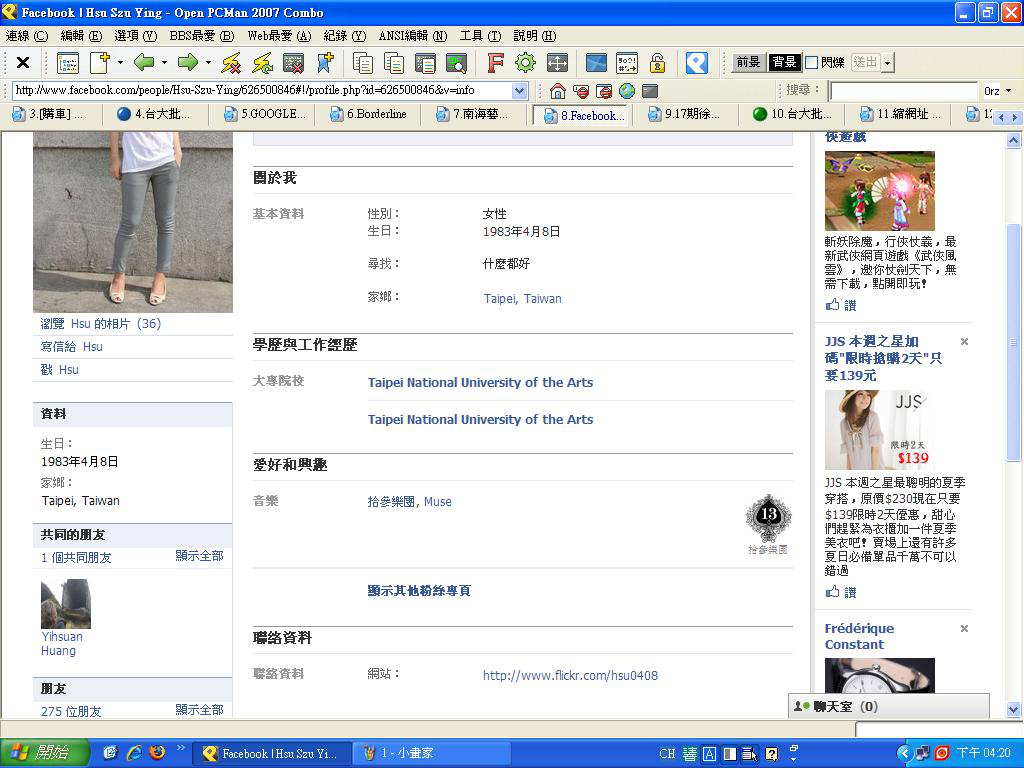This screenshot has height=768, width=1024.
Task: Click the globe icon beside address bar
Action: click(x=627, y=91)
